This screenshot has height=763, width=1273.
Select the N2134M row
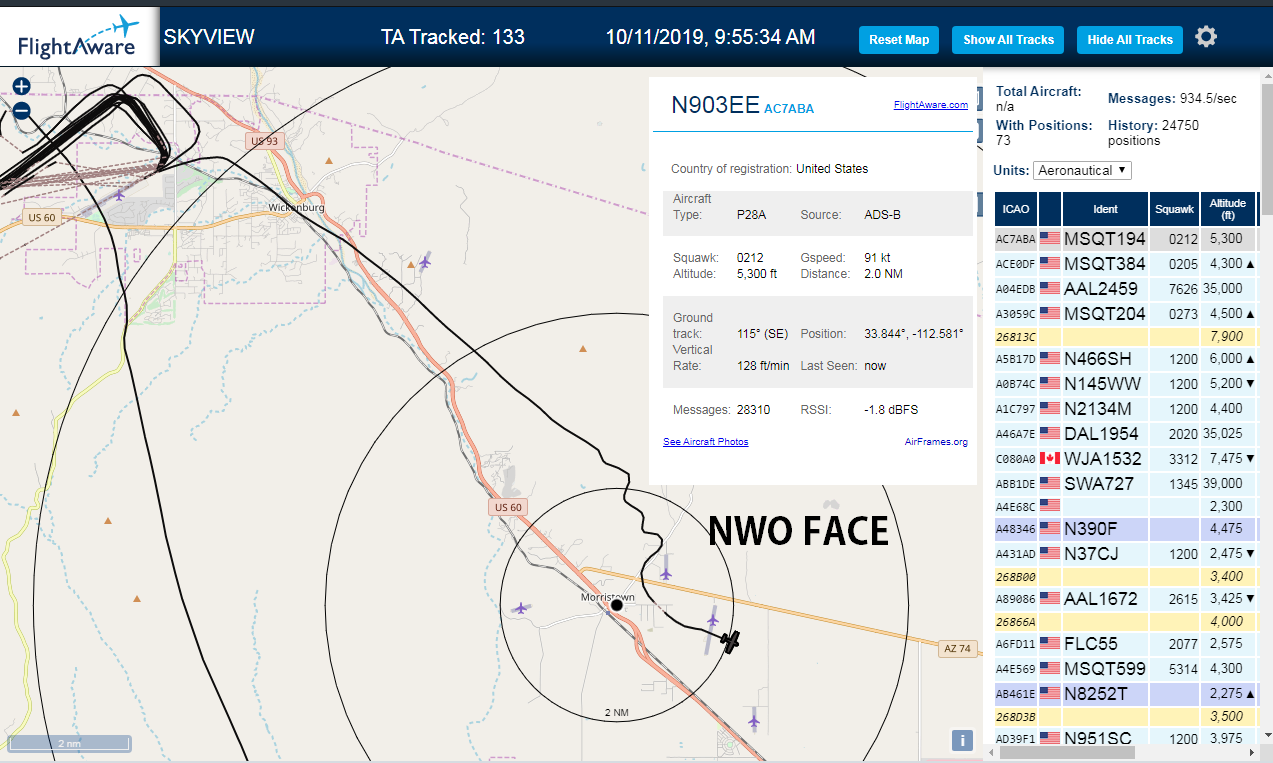click(1125, 409)
